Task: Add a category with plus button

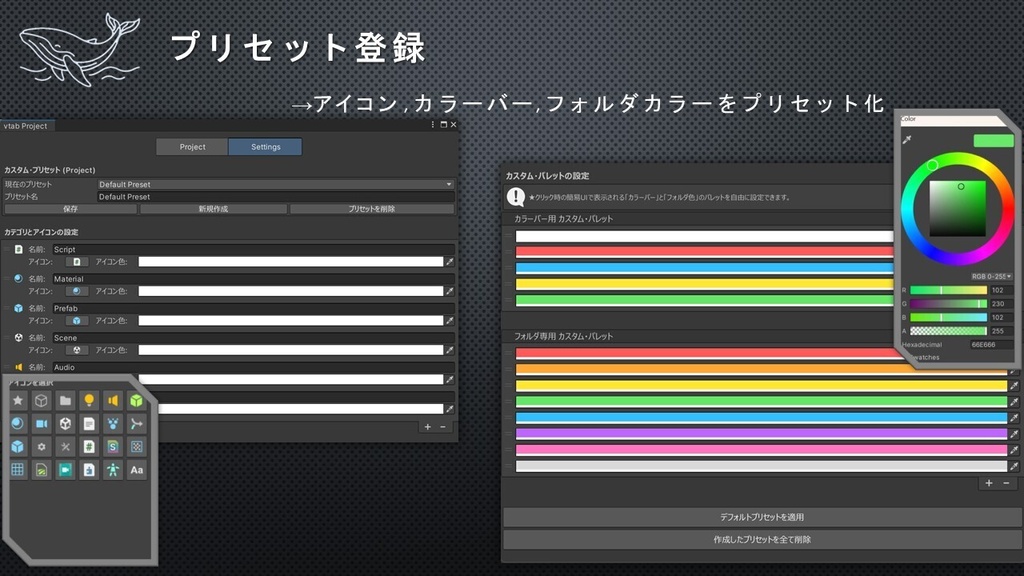Action: [428, 426]
